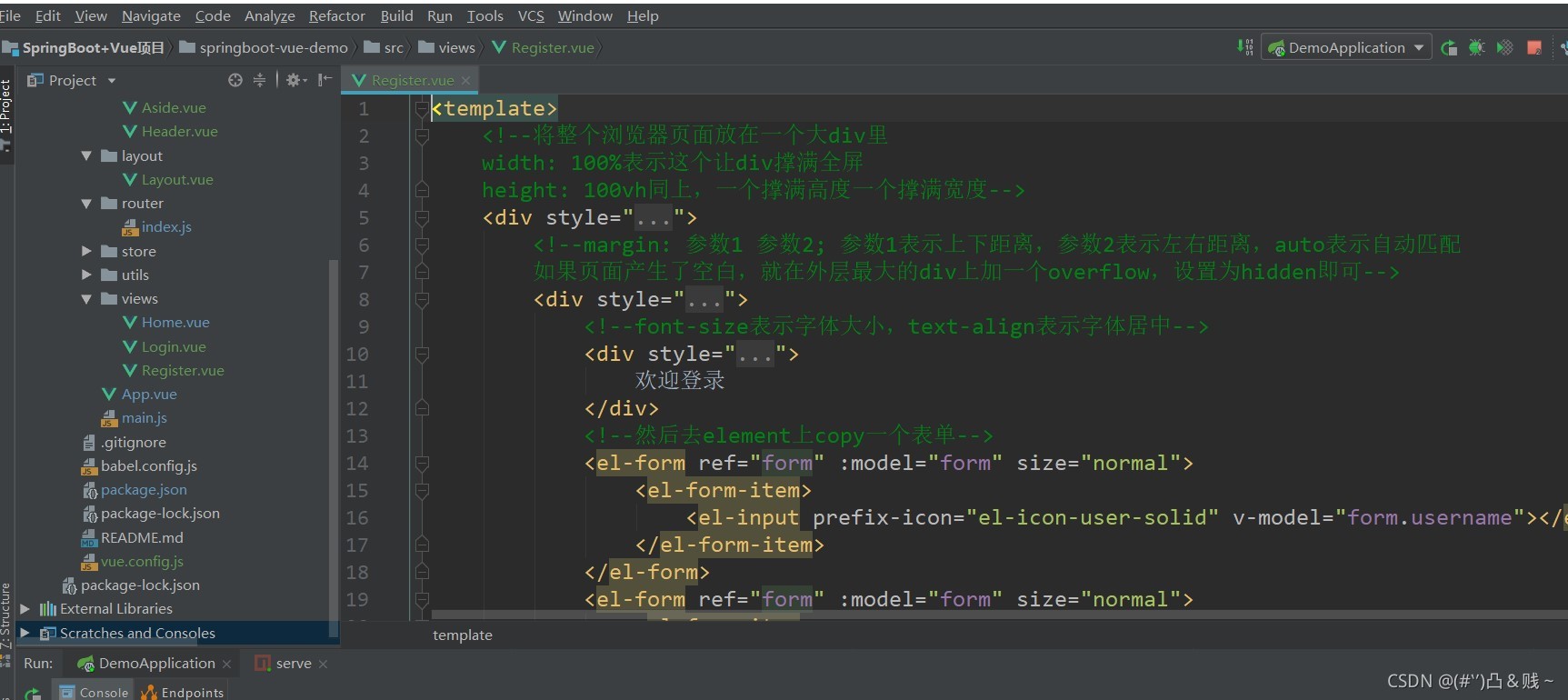Screen dimensions: 1568x700
Task: Open index.js in the project tree
Action: (156, 226)
